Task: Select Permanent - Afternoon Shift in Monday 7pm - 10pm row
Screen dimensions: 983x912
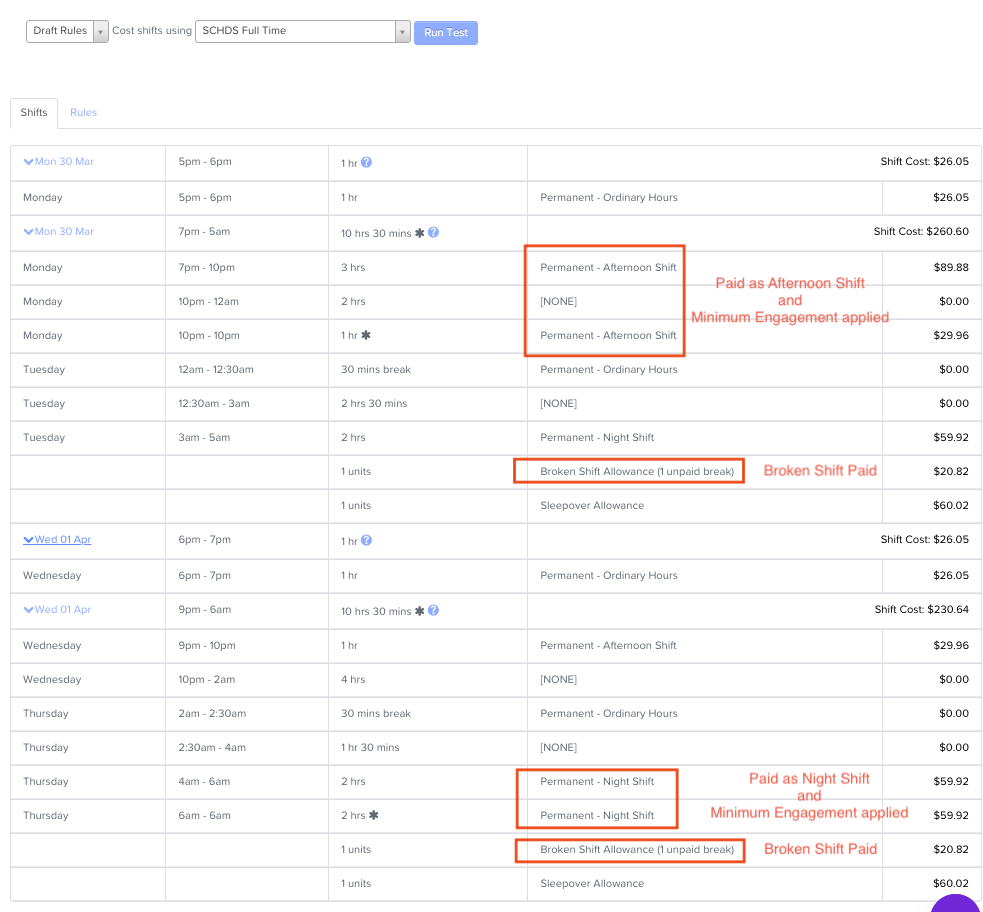Action: [608, 268]
